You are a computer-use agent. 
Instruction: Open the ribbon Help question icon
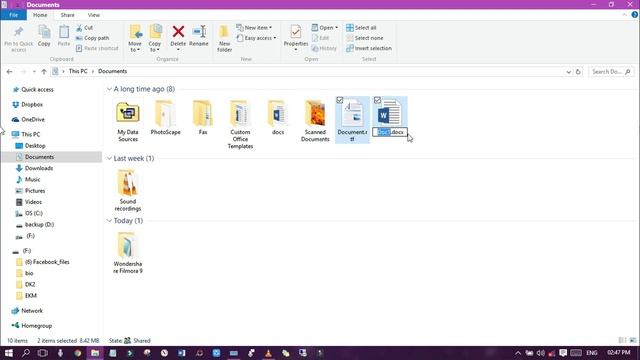pyautogui.click(x=635, y=15)
